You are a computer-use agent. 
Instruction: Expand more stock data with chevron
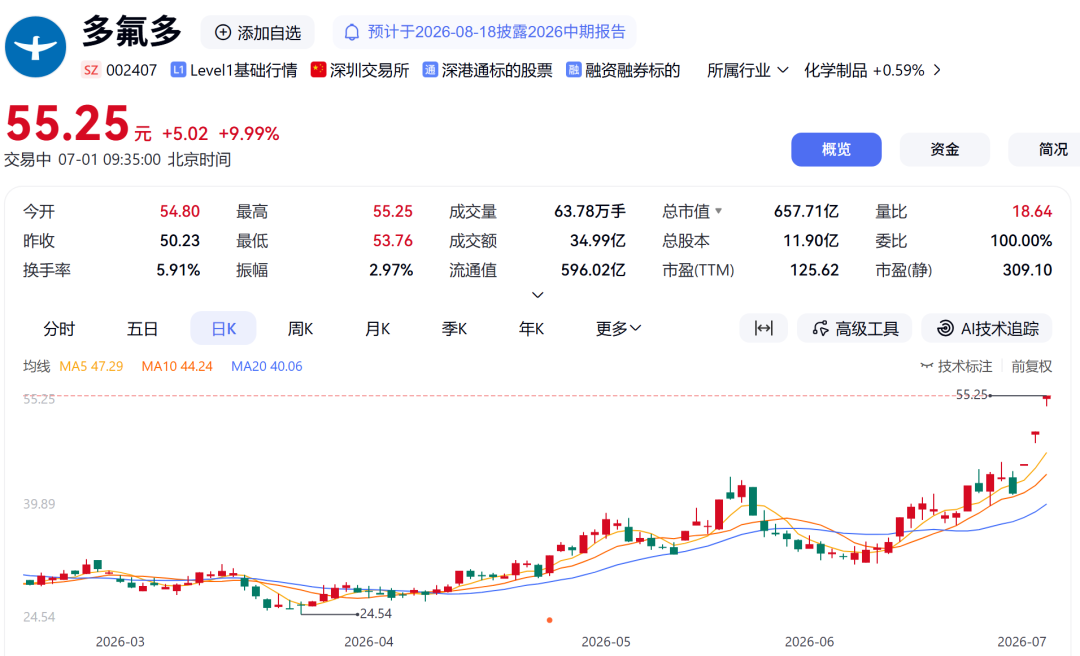[538, 295]
